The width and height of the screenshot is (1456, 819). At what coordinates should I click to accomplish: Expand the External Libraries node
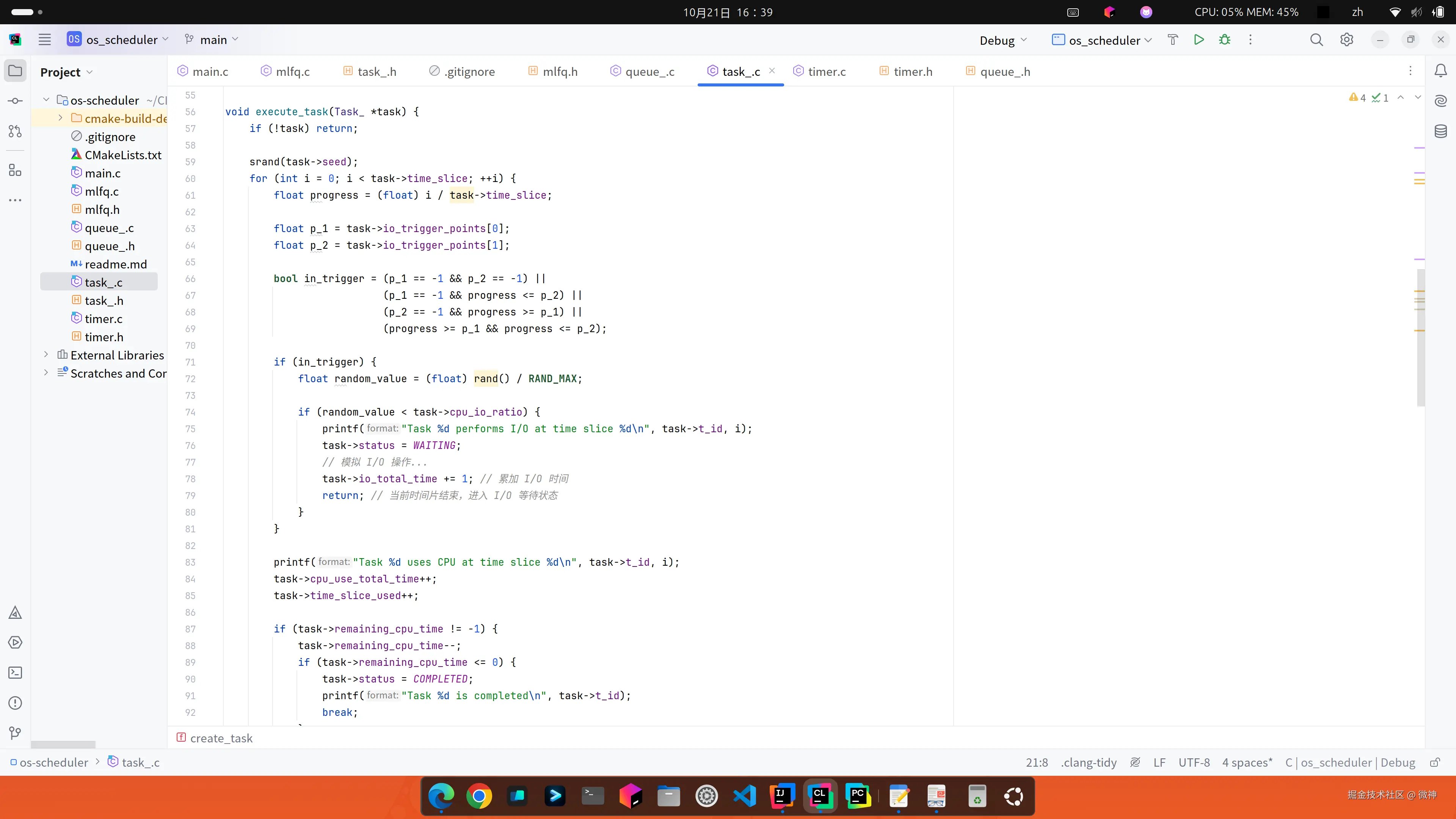45,355
